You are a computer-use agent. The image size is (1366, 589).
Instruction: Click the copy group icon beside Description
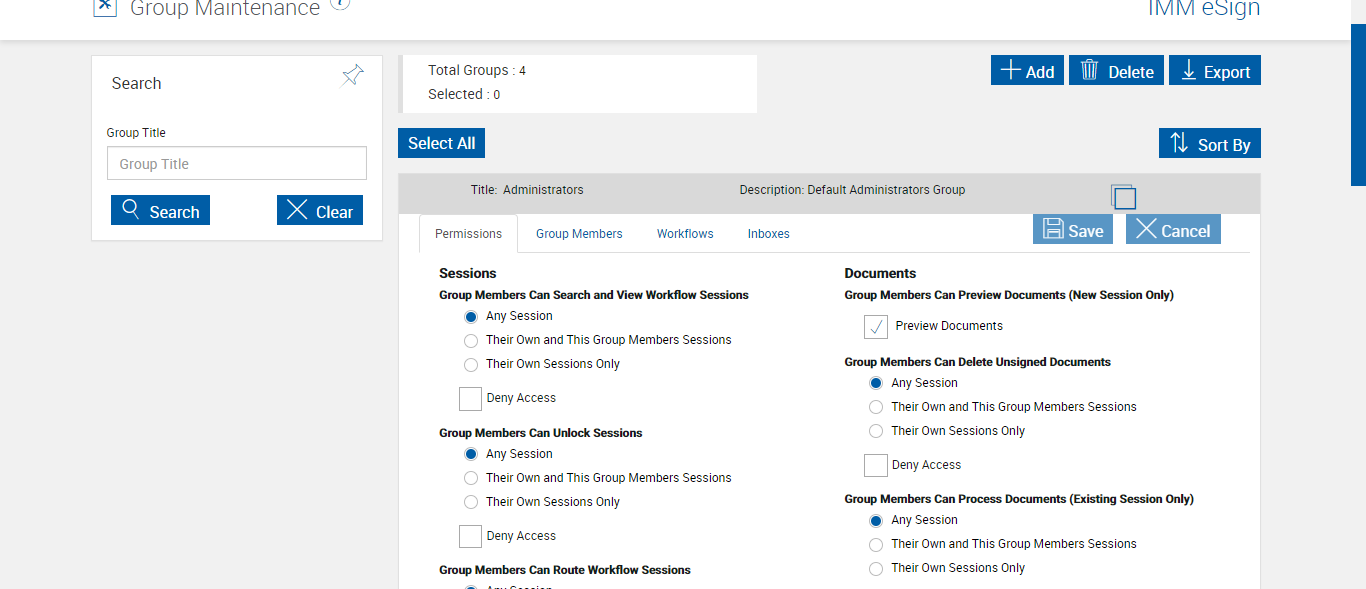point(1123,196)
